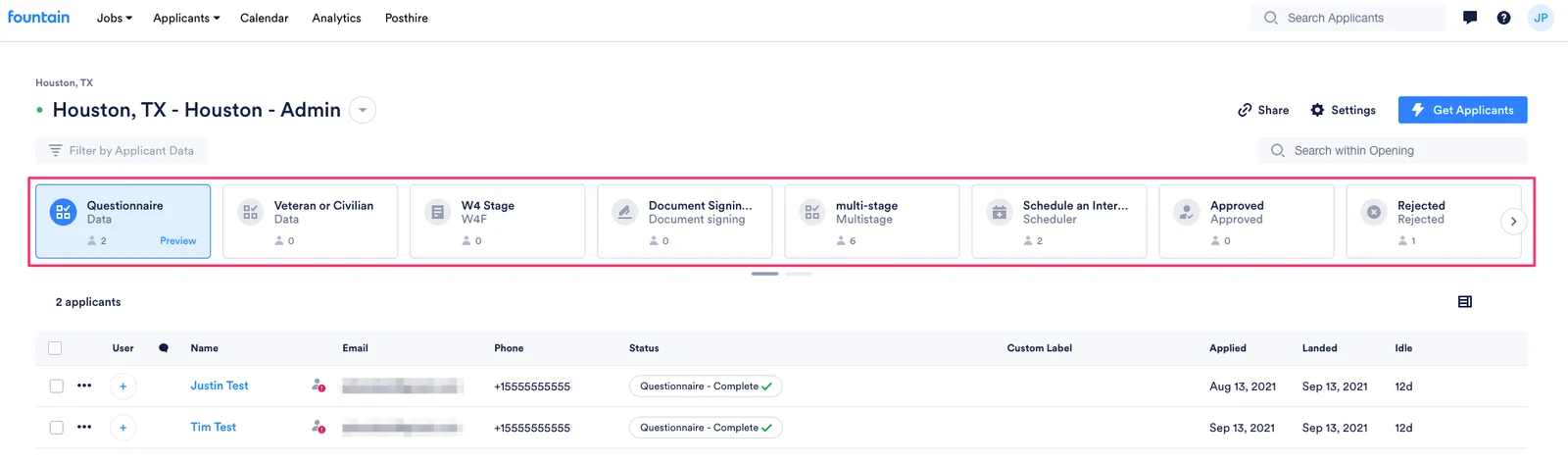Open Justin Test applicant link
The image size is (1568, 463).
tap(220, 386)
